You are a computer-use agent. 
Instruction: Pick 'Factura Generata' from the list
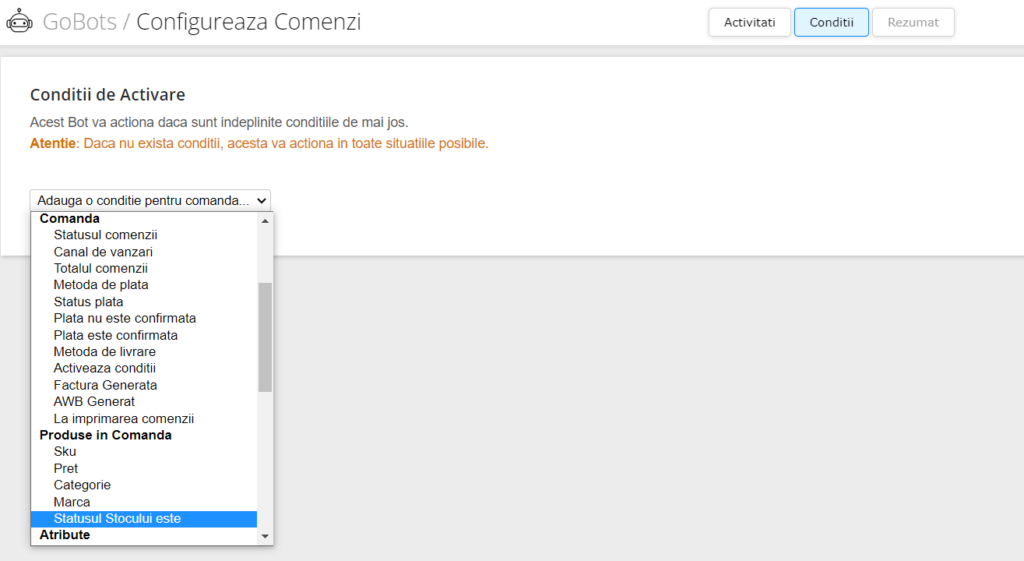(105, 385)
